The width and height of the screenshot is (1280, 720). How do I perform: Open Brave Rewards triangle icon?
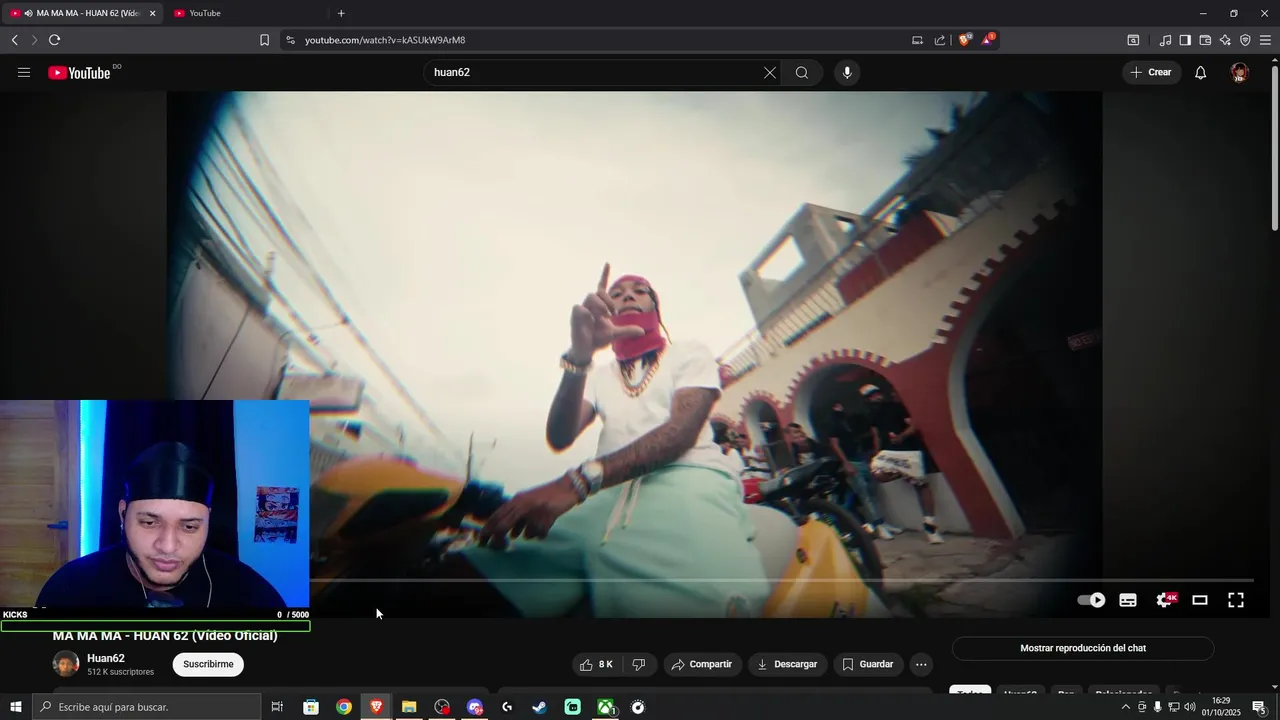(x=988, y=40)
